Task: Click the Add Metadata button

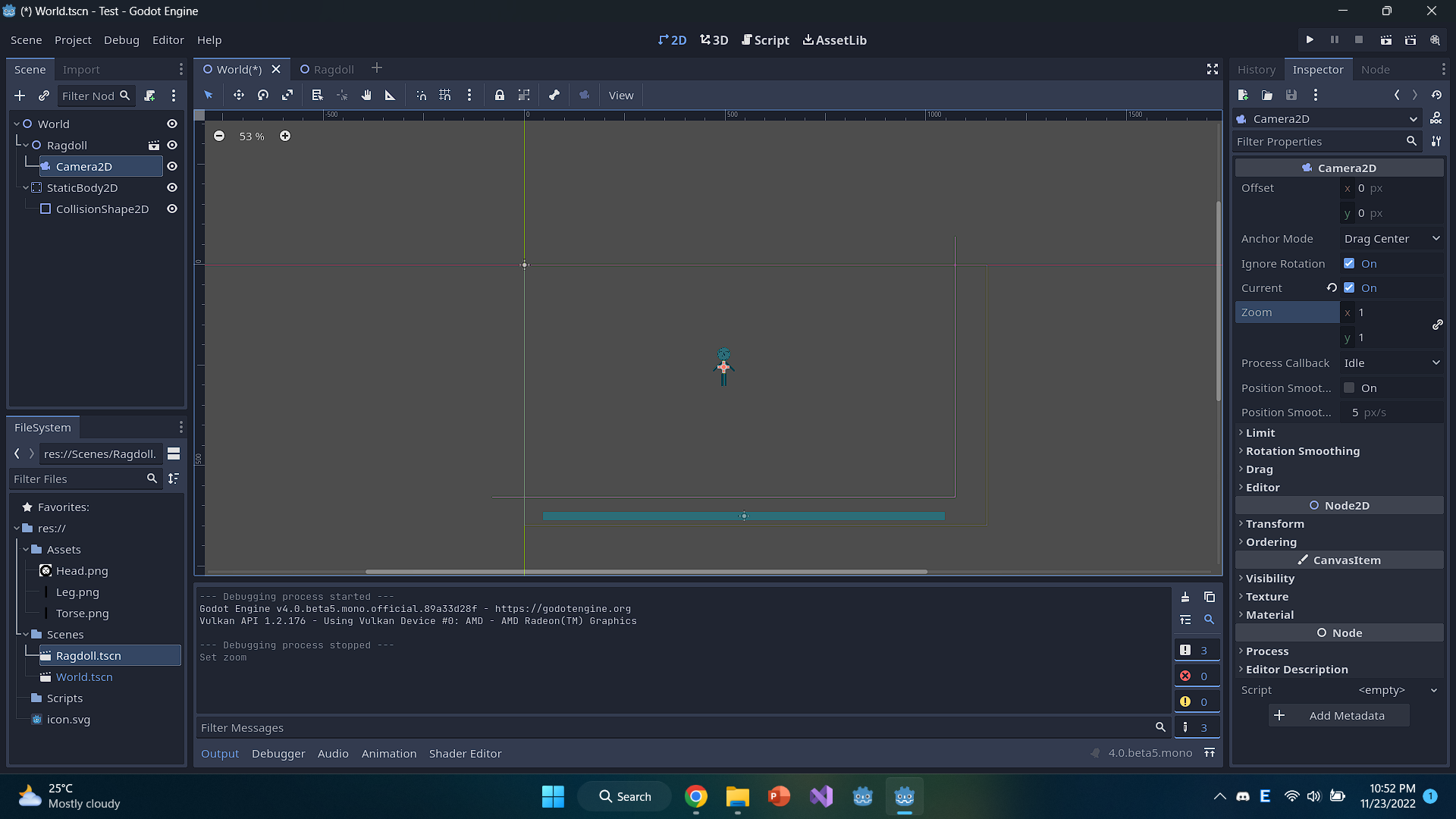Action: point(1339,716)
